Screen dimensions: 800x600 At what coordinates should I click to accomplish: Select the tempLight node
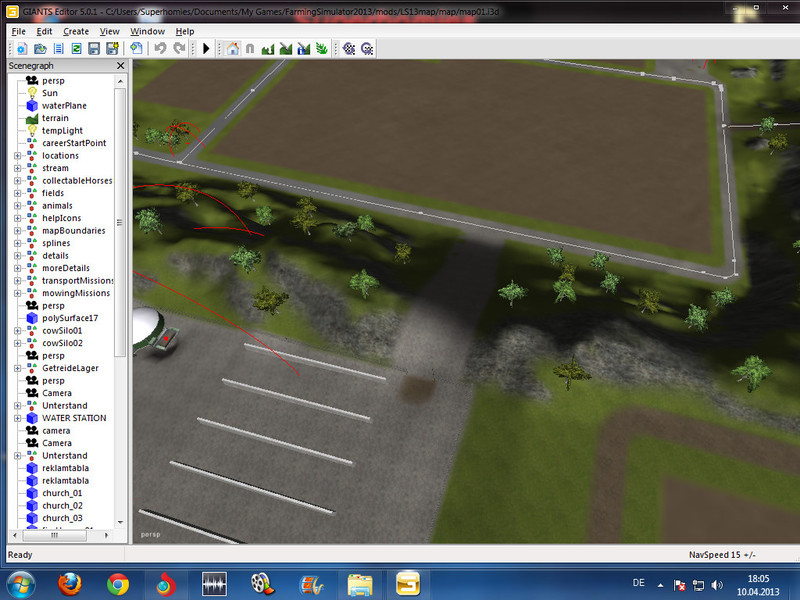coord(62,131)
